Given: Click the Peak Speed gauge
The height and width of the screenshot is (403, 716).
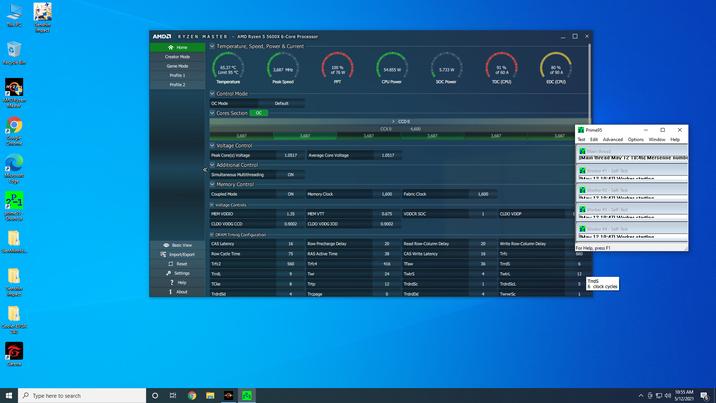Looking at the screenshot, I should tap(283, 68).
